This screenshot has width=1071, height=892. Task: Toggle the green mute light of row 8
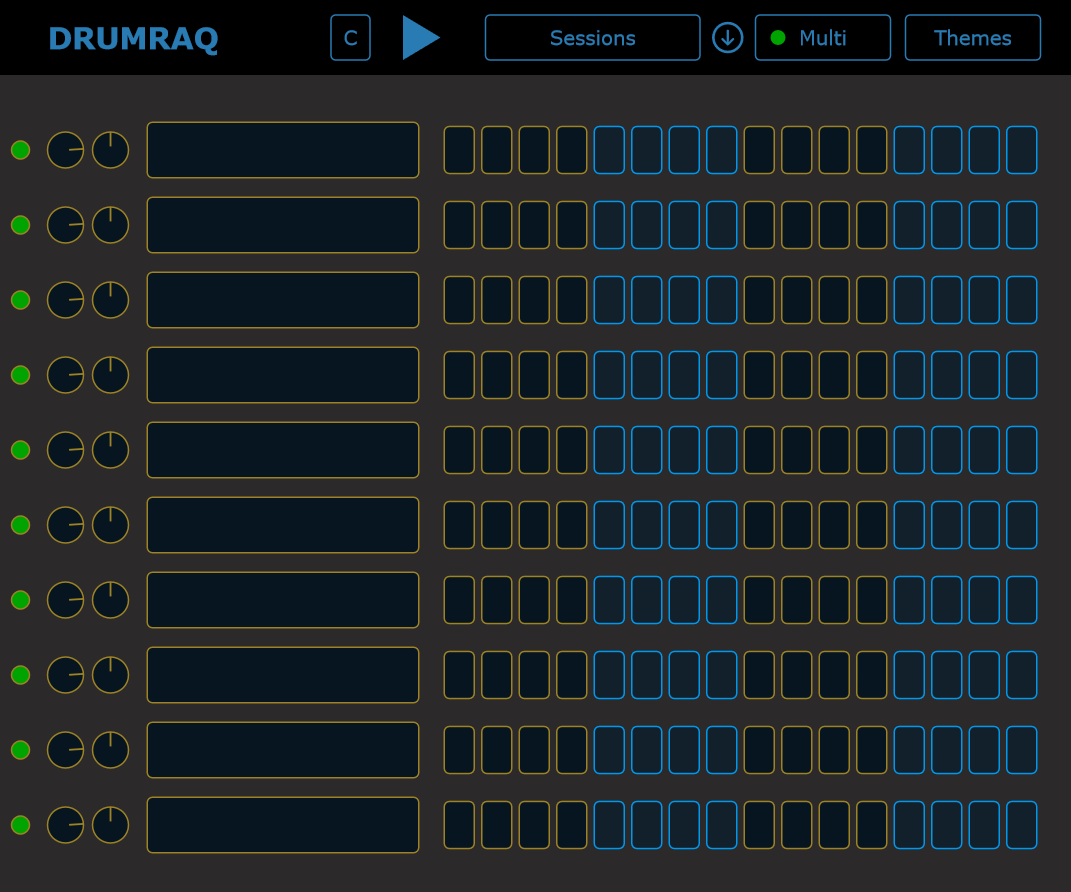[x=20, y=675]
